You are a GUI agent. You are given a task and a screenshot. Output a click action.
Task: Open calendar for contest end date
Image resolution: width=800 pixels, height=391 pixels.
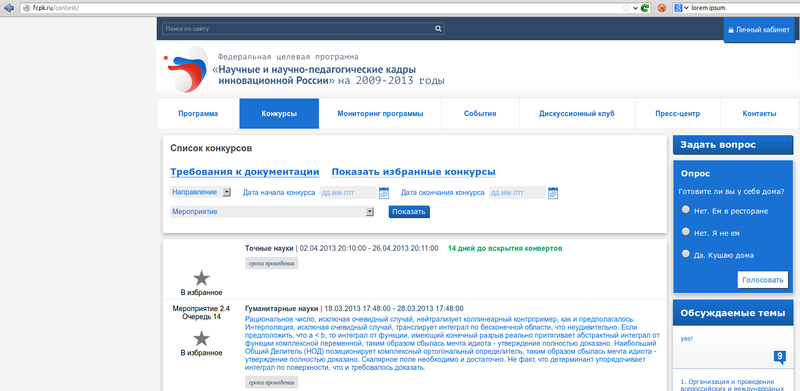[x=553, y=193]
